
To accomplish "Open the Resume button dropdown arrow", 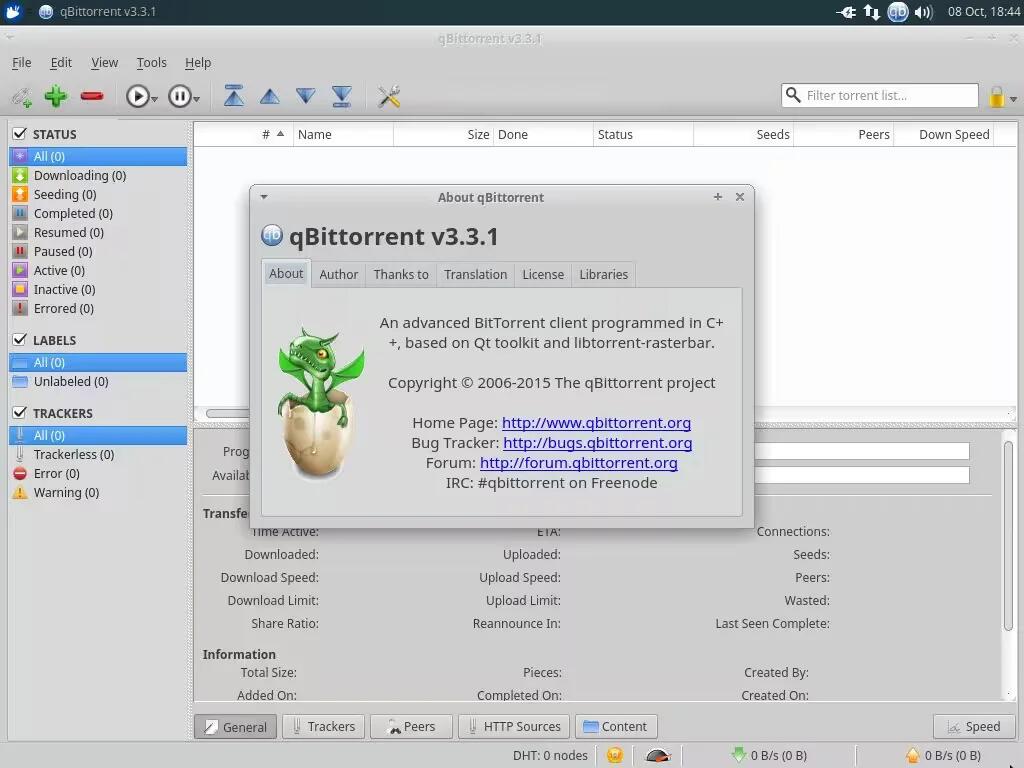I will pos(155,99).
